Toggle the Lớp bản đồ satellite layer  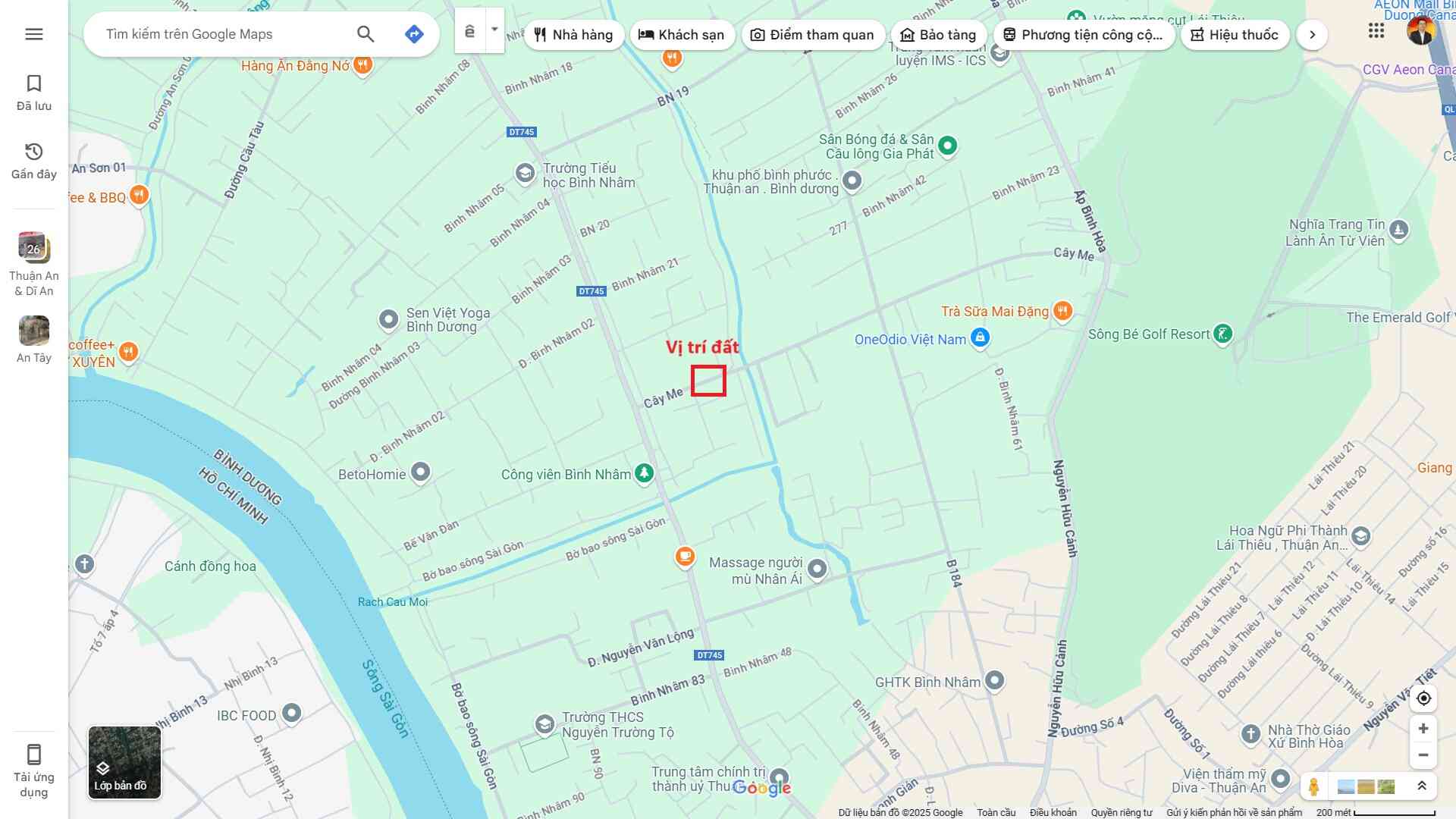124,763
